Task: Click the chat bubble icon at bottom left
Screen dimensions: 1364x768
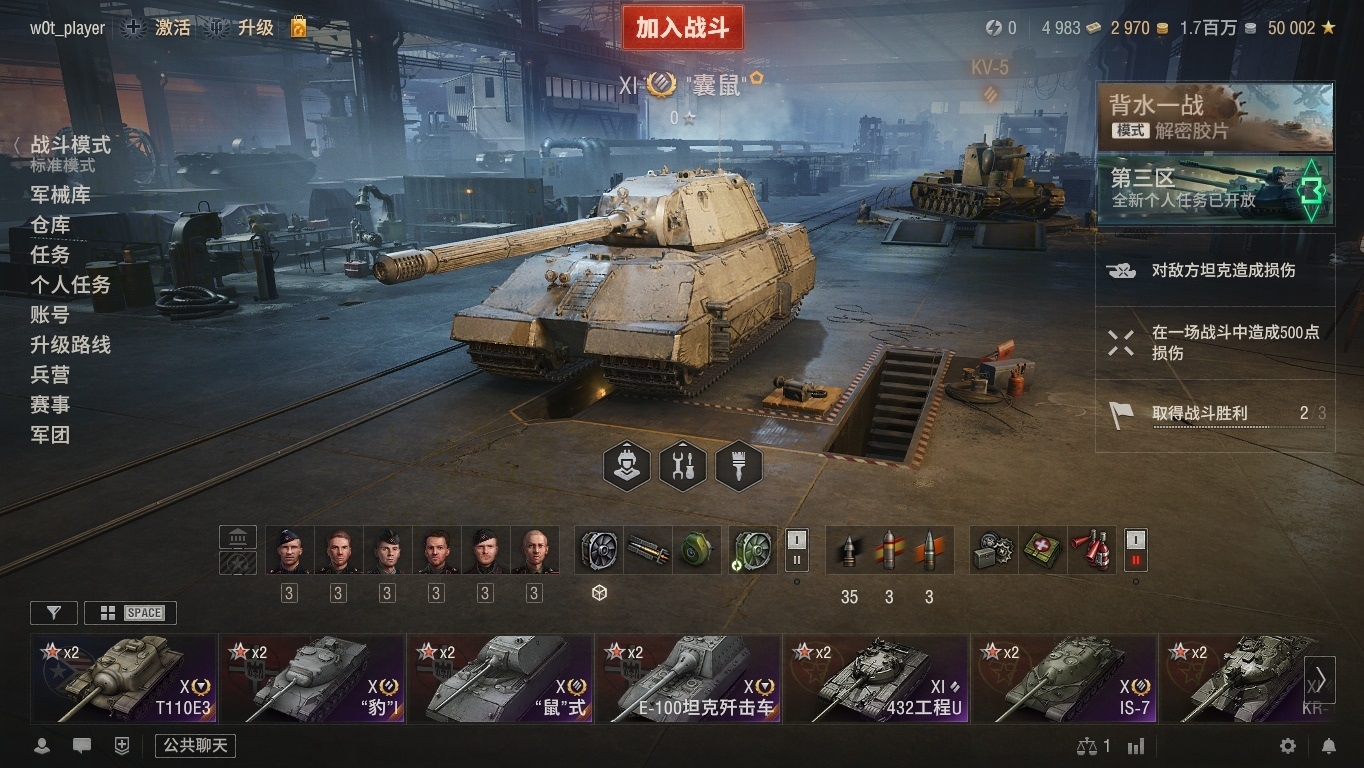Action: click(82, 746)
